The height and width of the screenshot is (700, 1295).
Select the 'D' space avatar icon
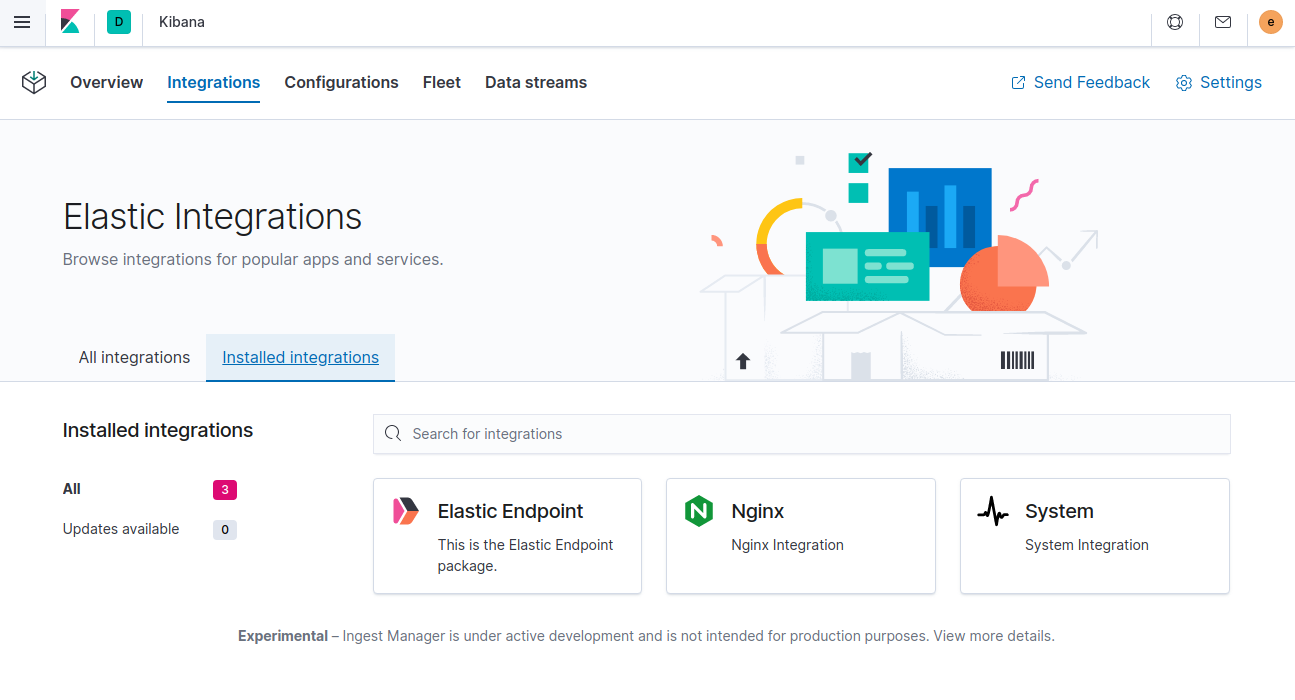[119, 22]
